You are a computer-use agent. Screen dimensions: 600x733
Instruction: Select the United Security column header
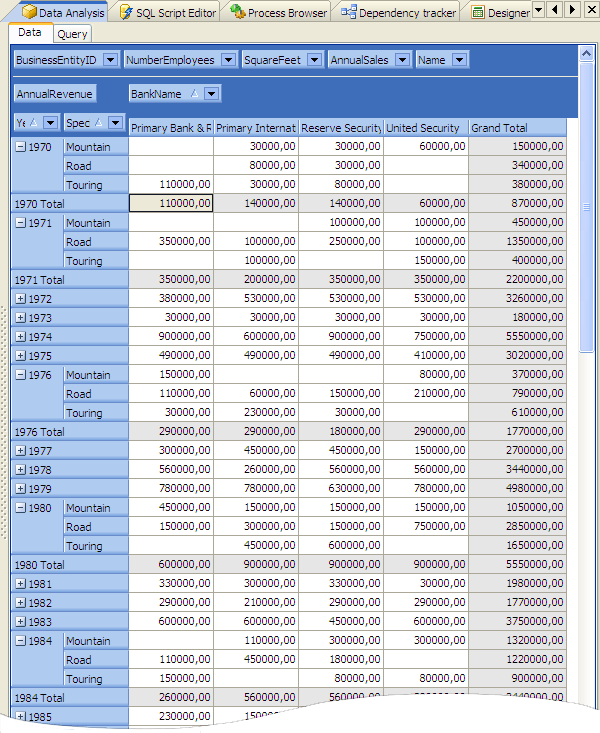click(426, 128)
